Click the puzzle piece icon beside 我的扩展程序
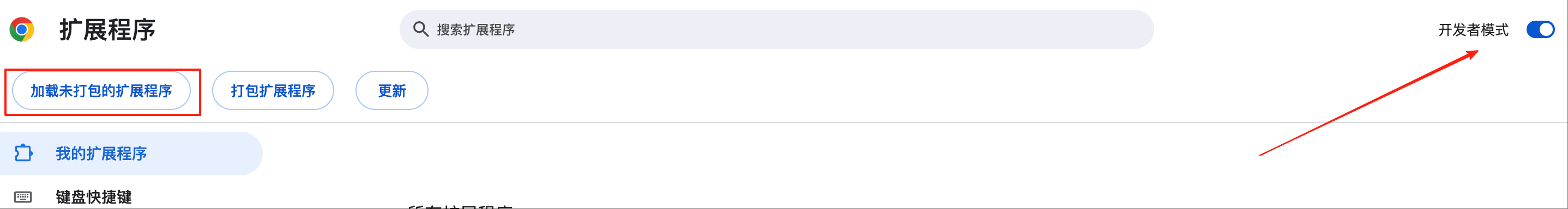Image resolution: width=1568 pixels, height=209 pixels. pyautogui.click(x=23, y=153)
